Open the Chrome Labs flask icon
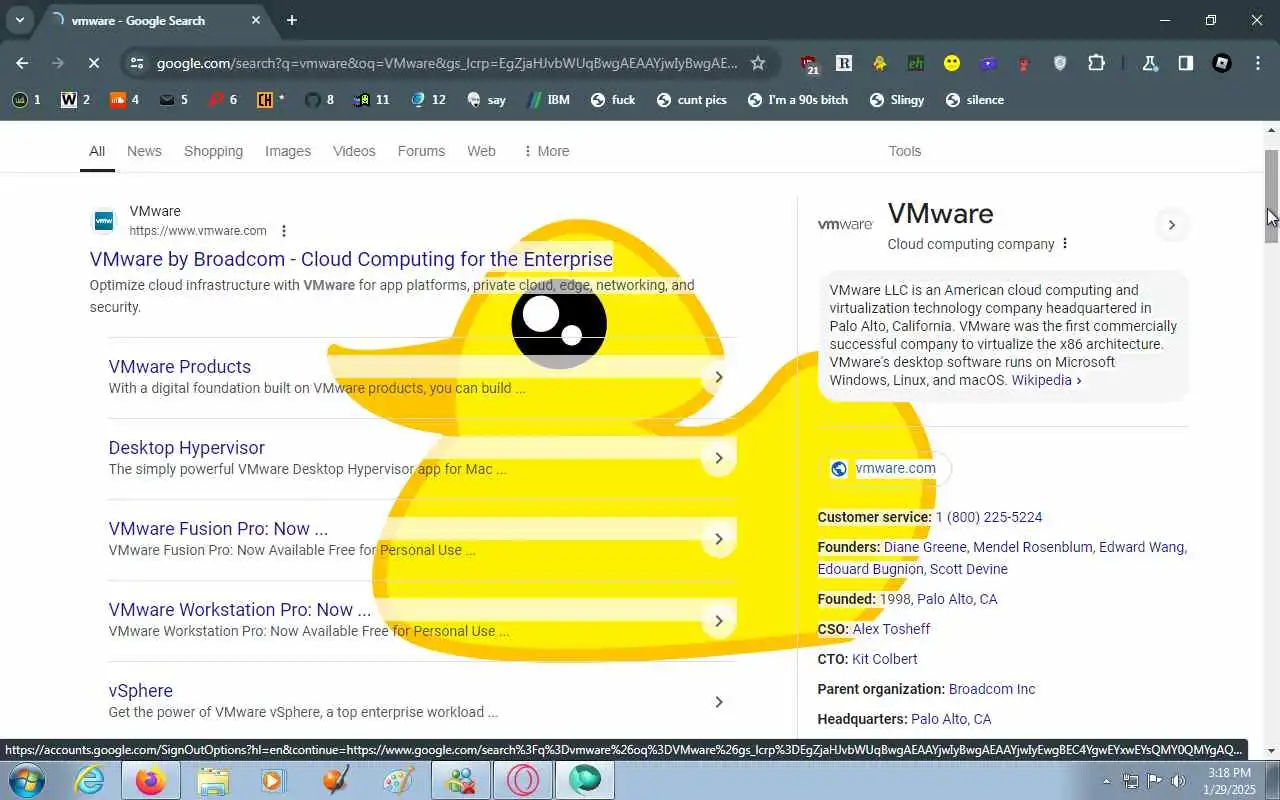Viewport: 1280px width, 800px height. [x=1149, y=63]
